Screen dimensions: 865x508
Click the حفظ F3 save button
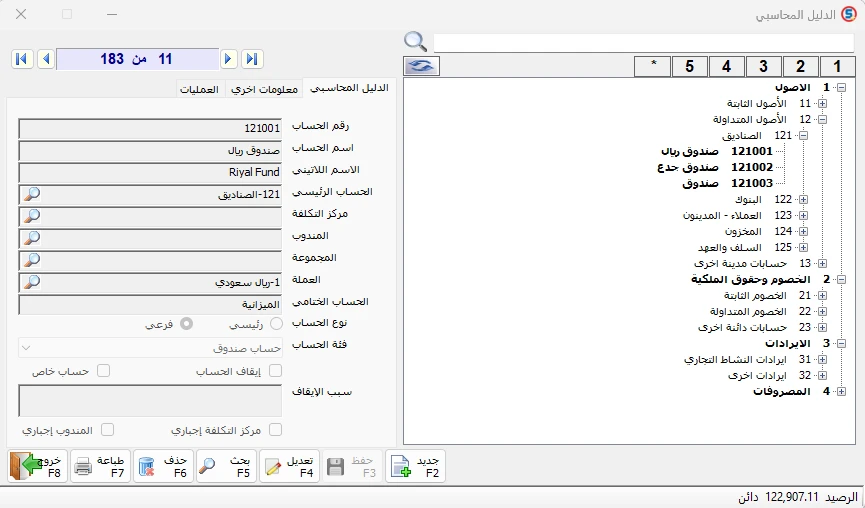[351, 466]
